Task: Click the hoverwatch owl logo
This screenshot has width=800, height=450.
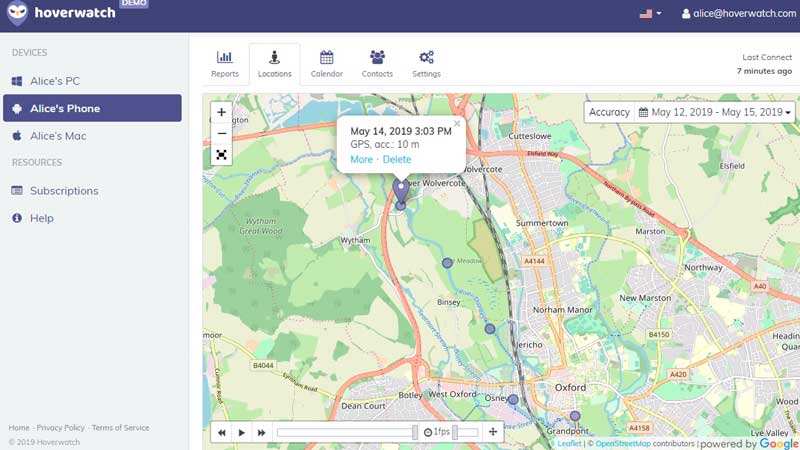Action: tap(17, 13)
